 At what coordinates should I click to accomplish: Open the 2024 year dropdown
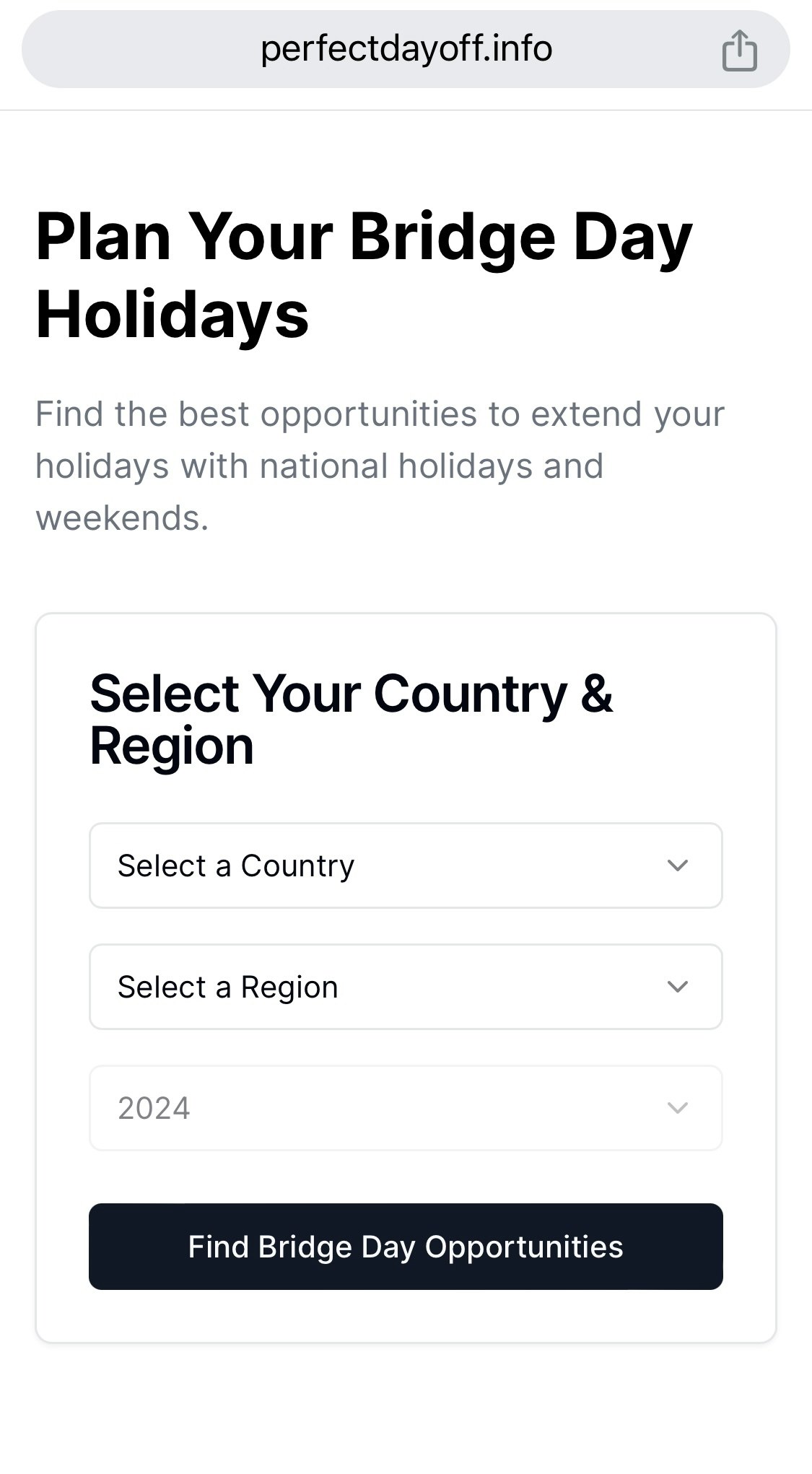405,1107
